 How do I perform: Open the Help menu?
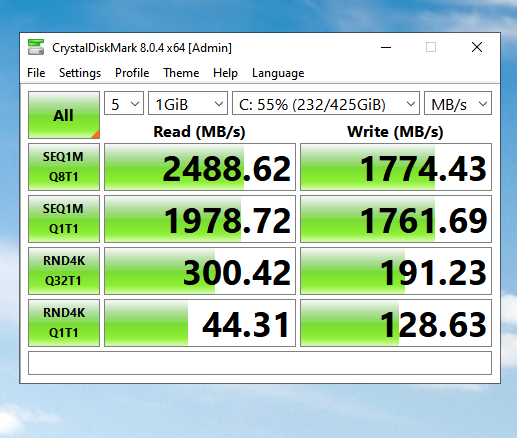point(225,73)
